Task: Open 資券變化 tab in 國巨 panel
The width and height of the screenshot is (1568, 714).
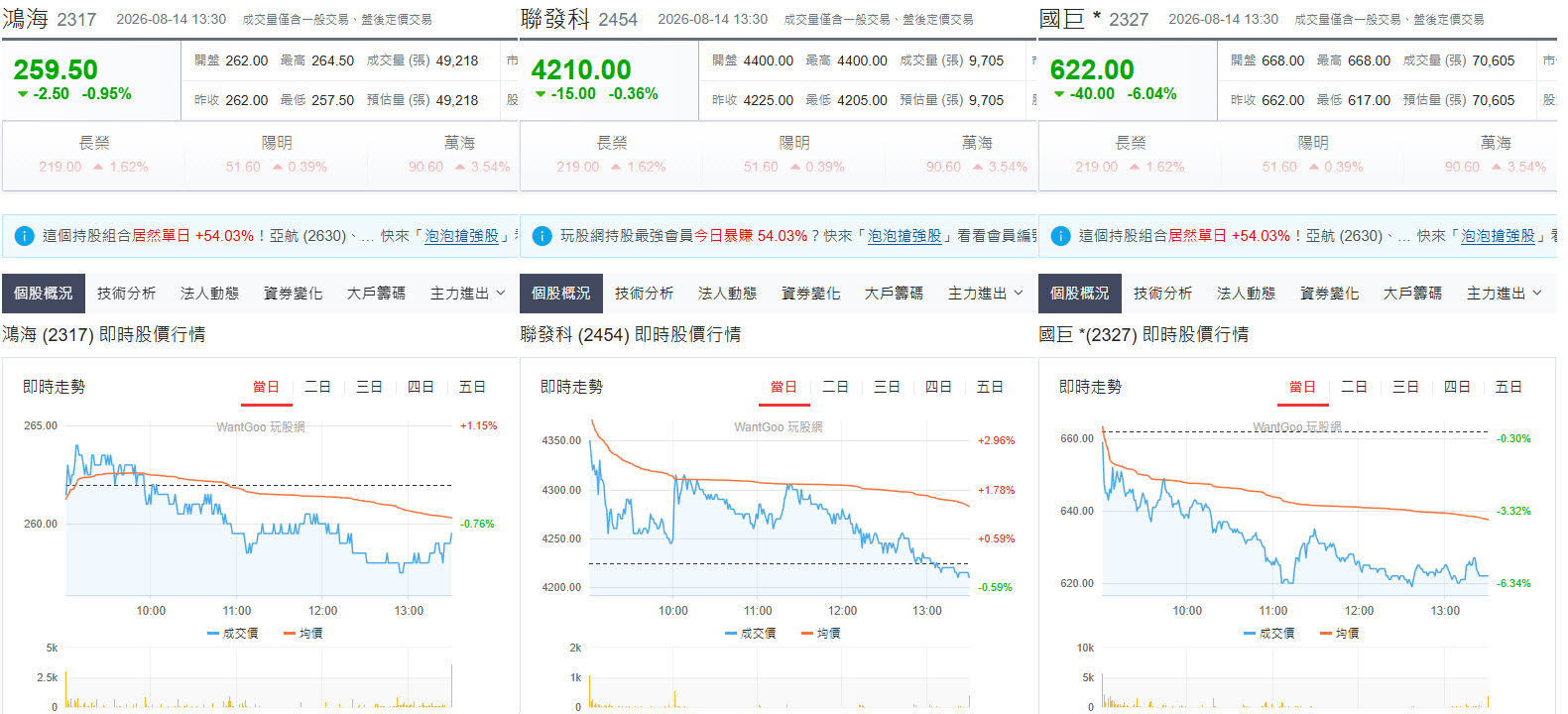Action: [x=1330, y=294]
